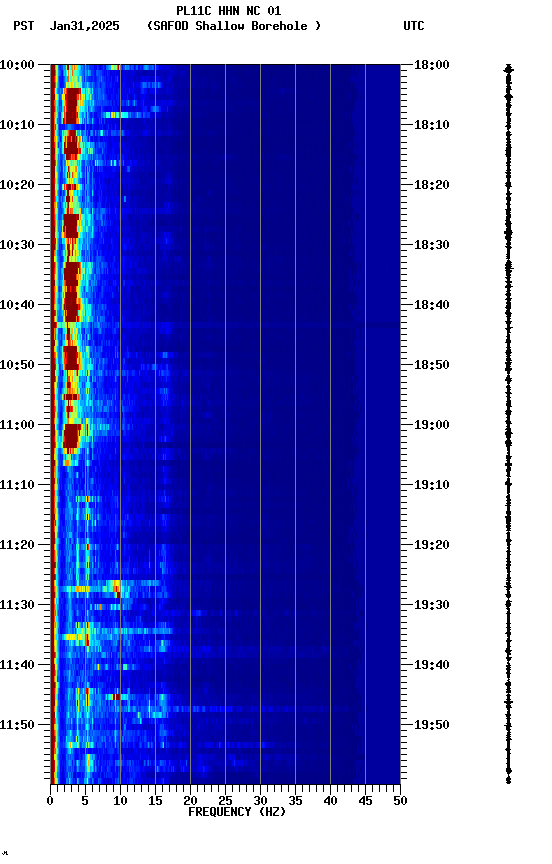The width and height of the screenshot is (552, 864).
Task: Click the 18:20 UTC time label
Action: 432,185
